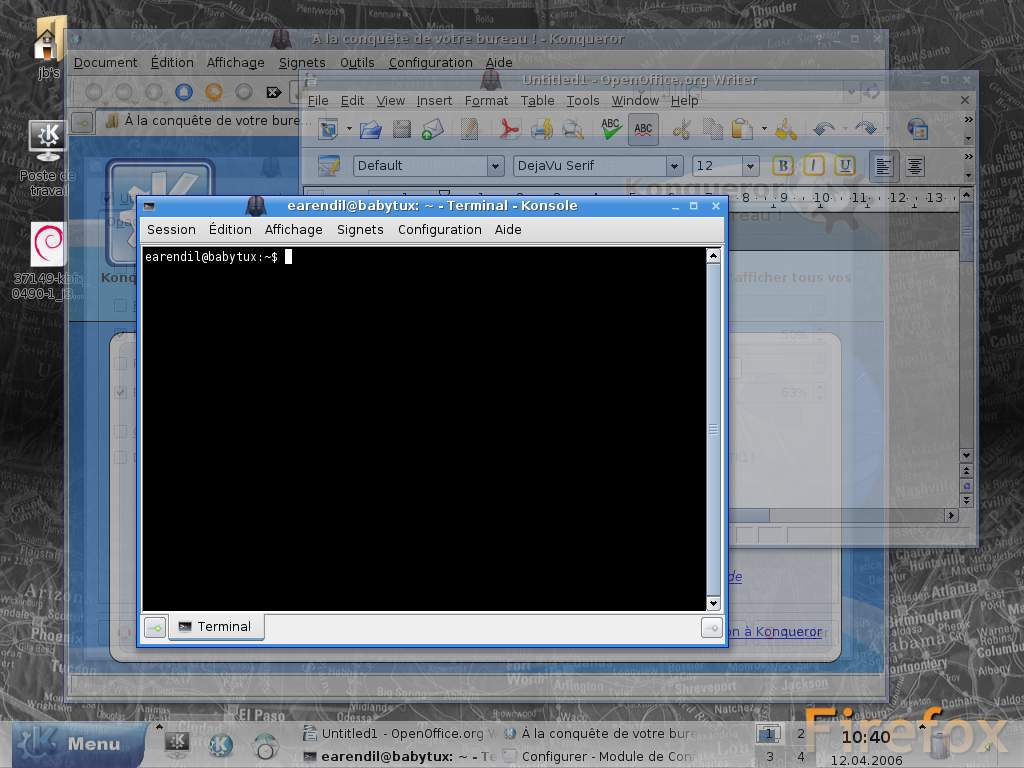Click the Paste clipboard icon in Writer
1024x768 pixels.
[x=742, y=129]
